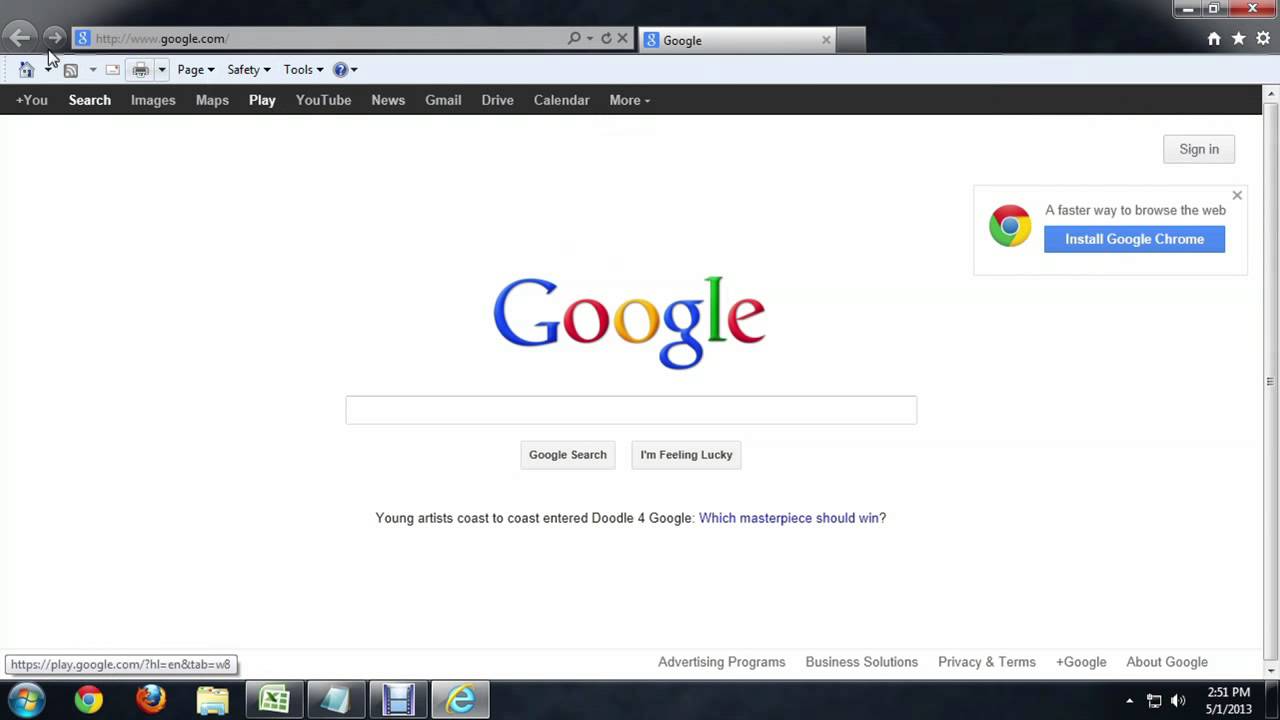Expand the address bar autocomplete arrow
The width and height of the screenshot is (1280, 720).
click(x=590, y=38)
